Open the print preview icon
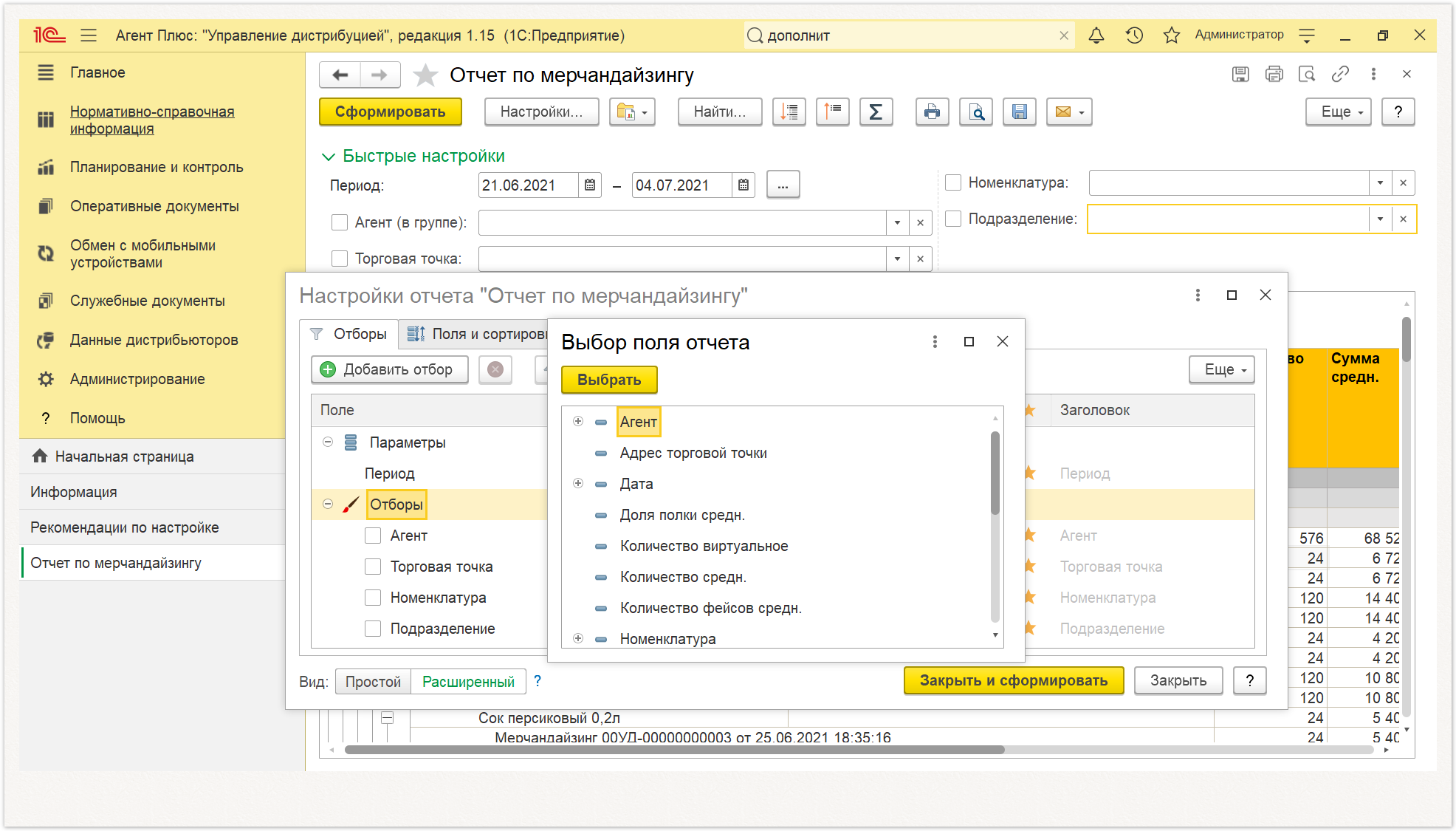The image size is (1456, 831). pos(976,112)
